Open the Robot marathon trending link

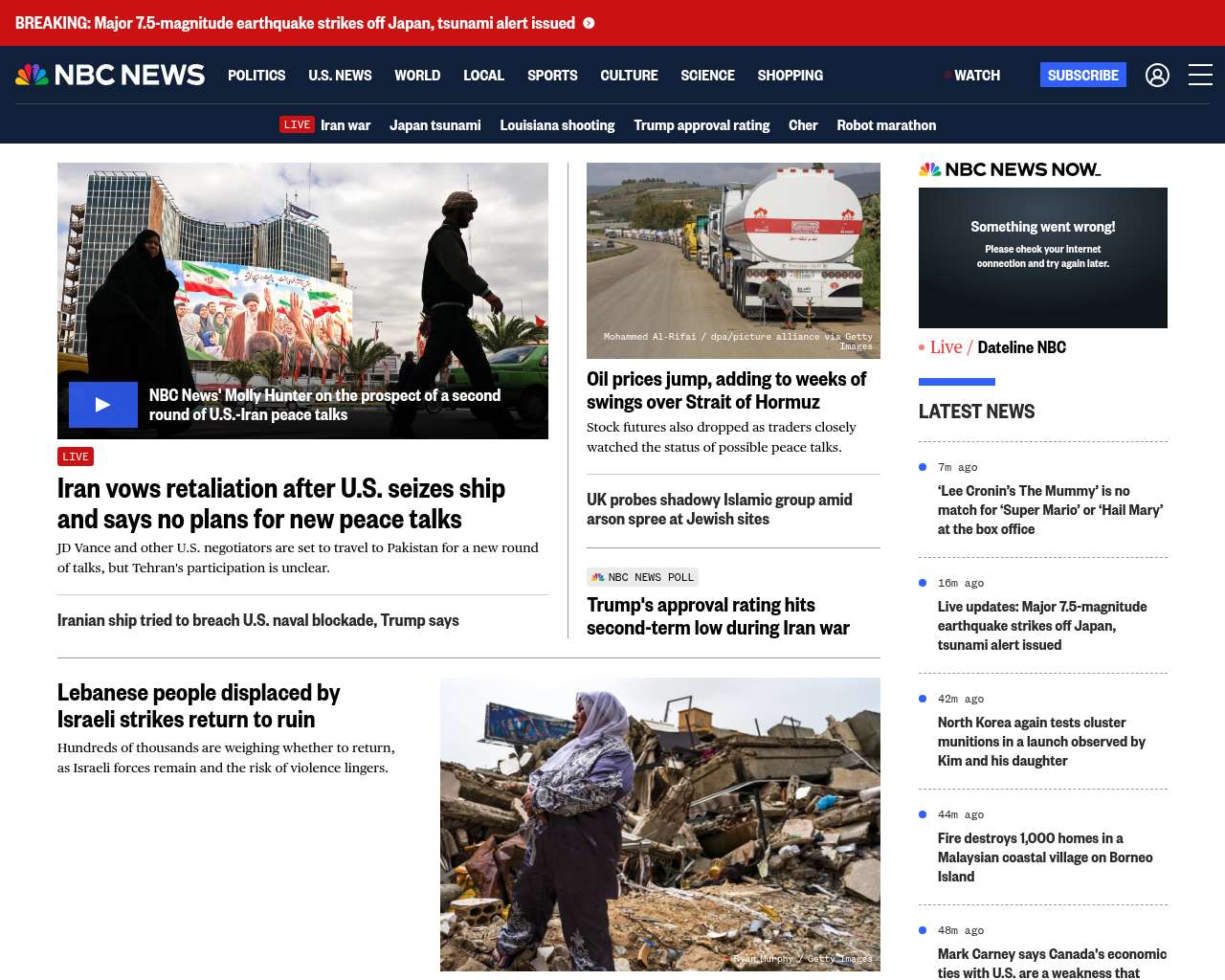[886, 125]
